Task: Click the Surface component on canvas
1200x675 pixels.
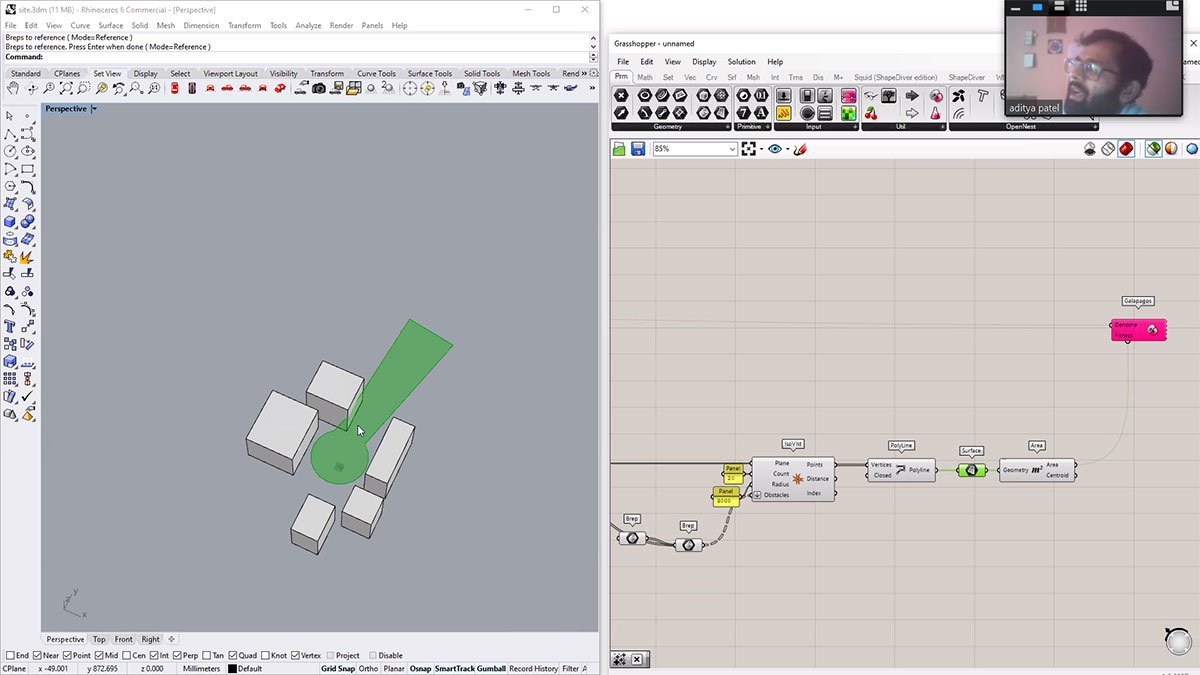Action: (x=970, y=470)
